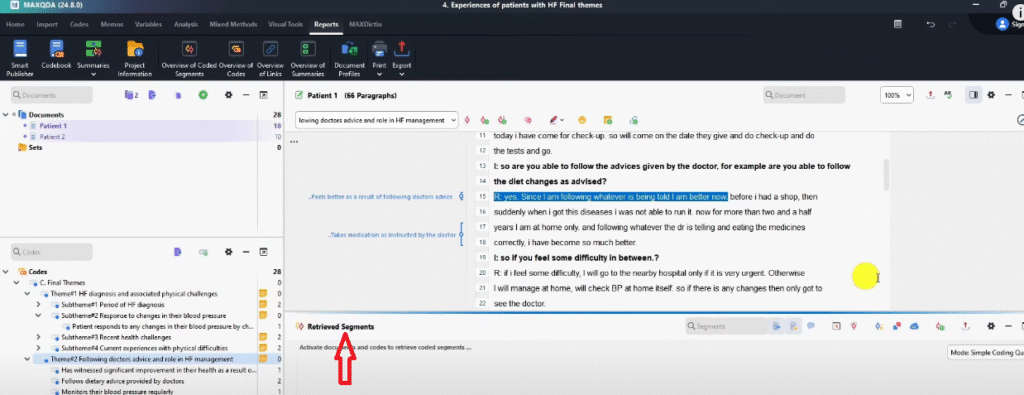Switch to the Memos tab
Viewport: 1024px width, 395px height.
[x=112, y=24]
